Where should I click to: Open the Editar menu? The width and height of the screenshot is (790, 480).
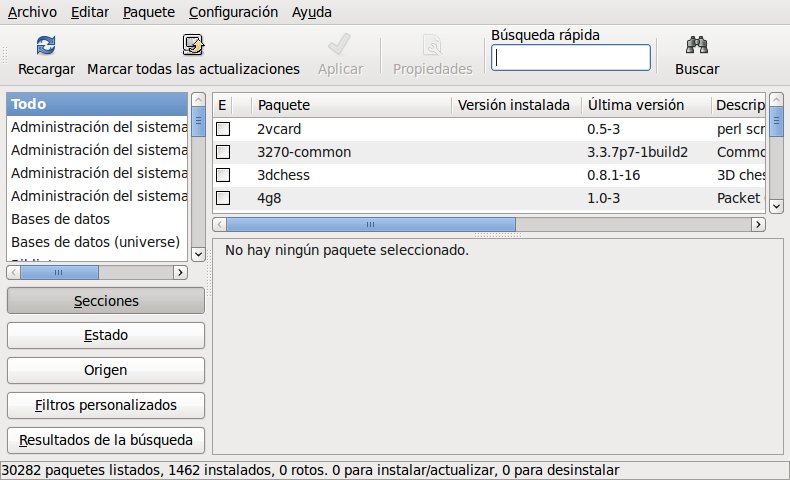(90, 12)
